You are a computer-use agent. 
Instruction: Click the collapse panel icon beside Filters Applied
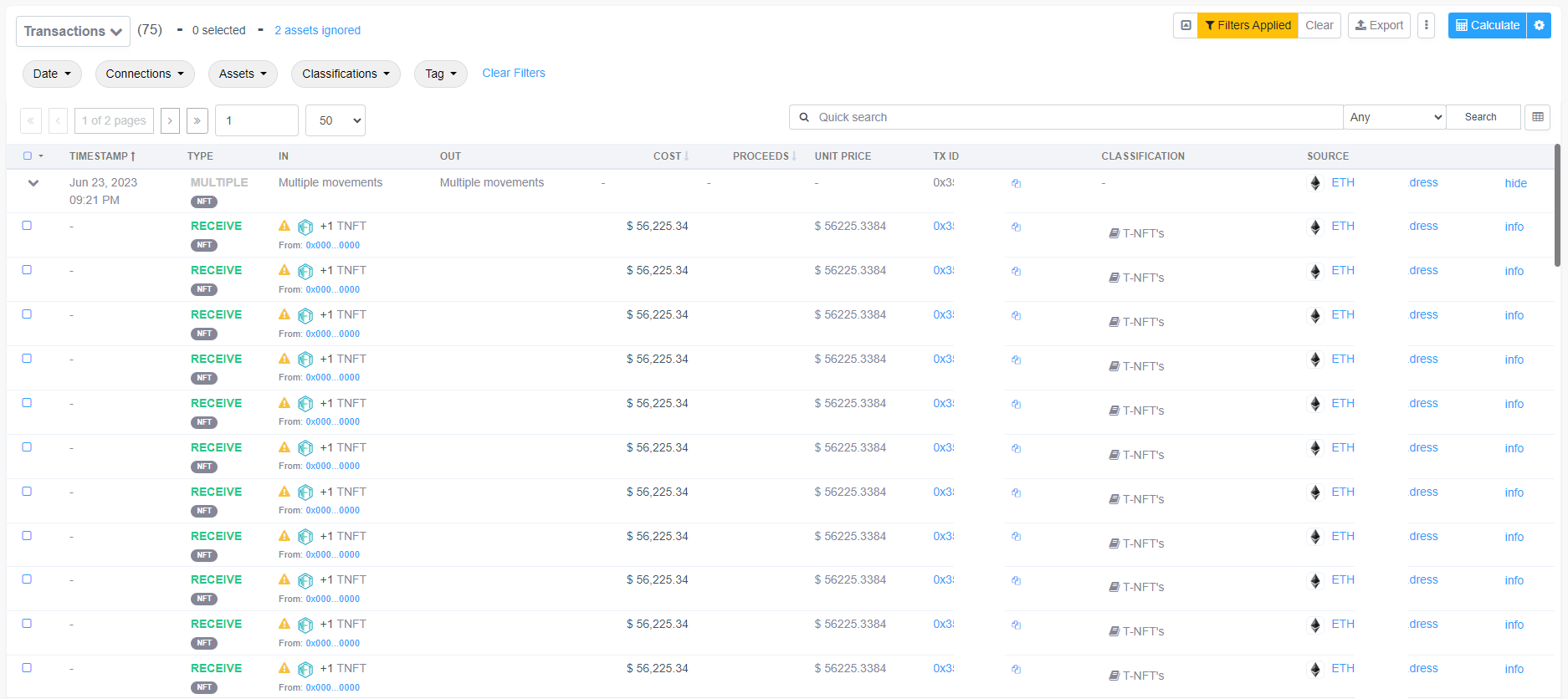(x=1186, y=26)
